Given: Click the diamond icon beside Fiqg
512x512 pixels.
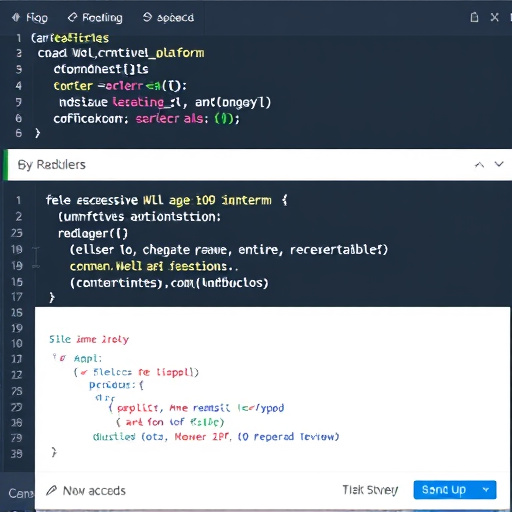Looking at the screenshot, I should 16,17.
